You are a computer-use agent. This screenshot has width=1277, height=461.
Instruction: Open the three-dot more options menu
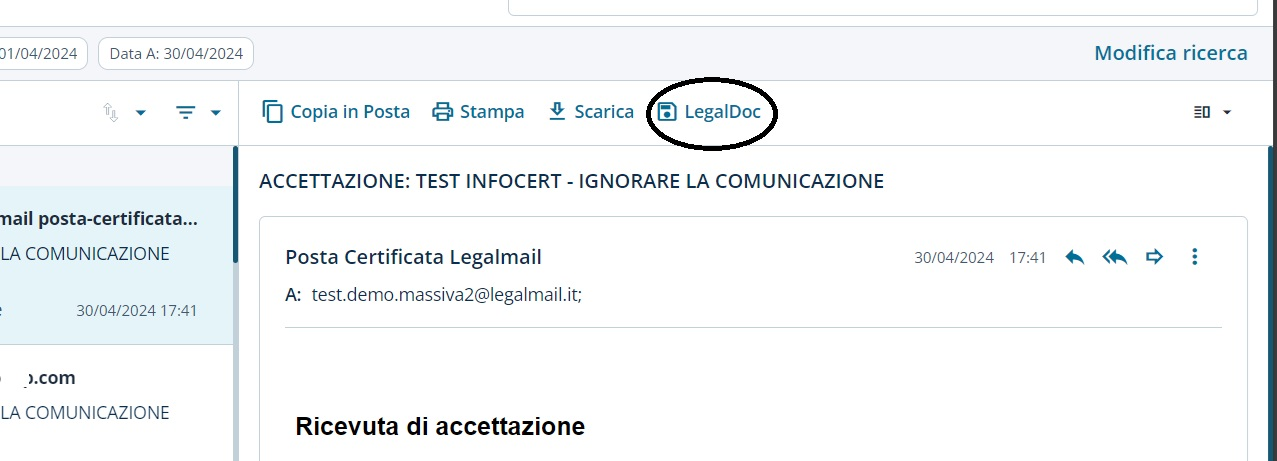pyautogui.click(x=1194, y=257)
